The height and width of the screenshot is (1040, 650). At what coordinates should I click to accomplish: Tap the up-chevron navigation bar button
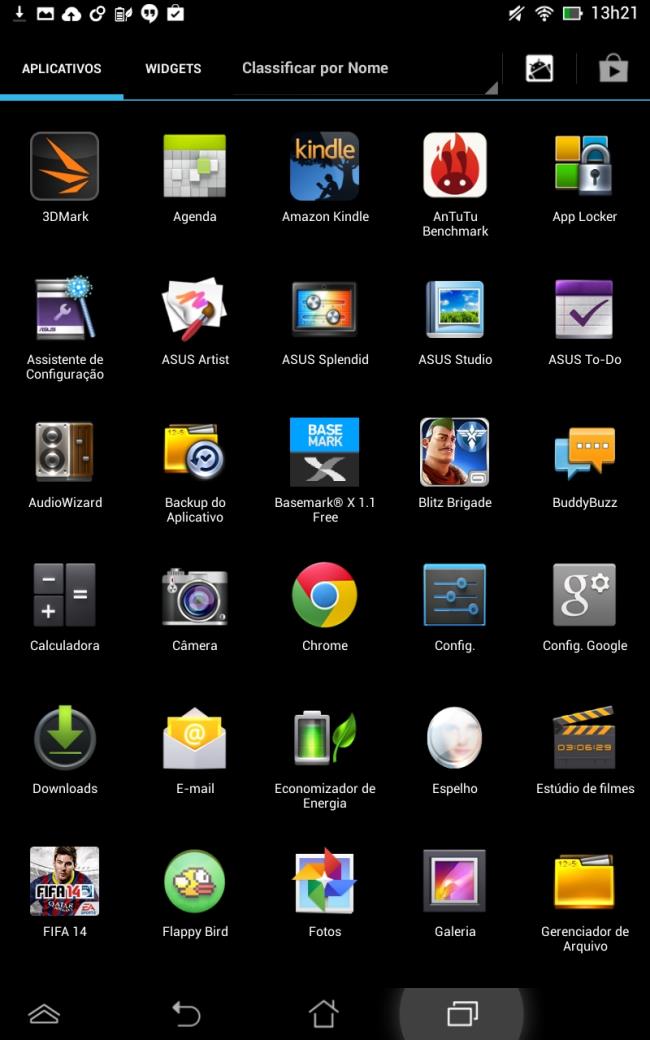(x=44, y=1013)
